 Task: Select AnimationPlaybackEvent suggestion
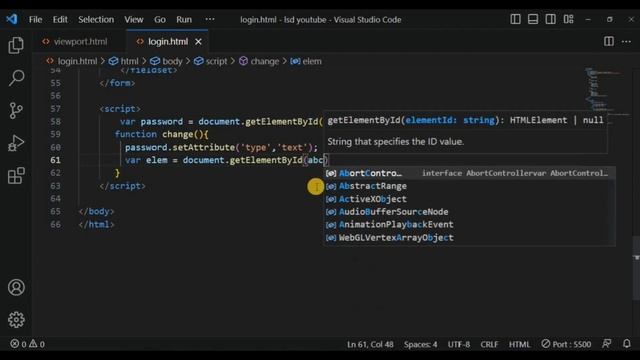click(x=469, y=224)
